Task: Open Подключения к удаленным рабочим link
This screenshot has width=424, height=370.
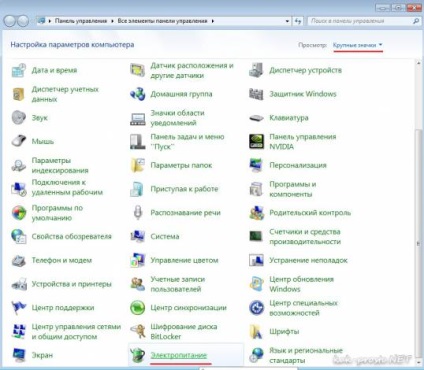Action: [x=67, y=187]
